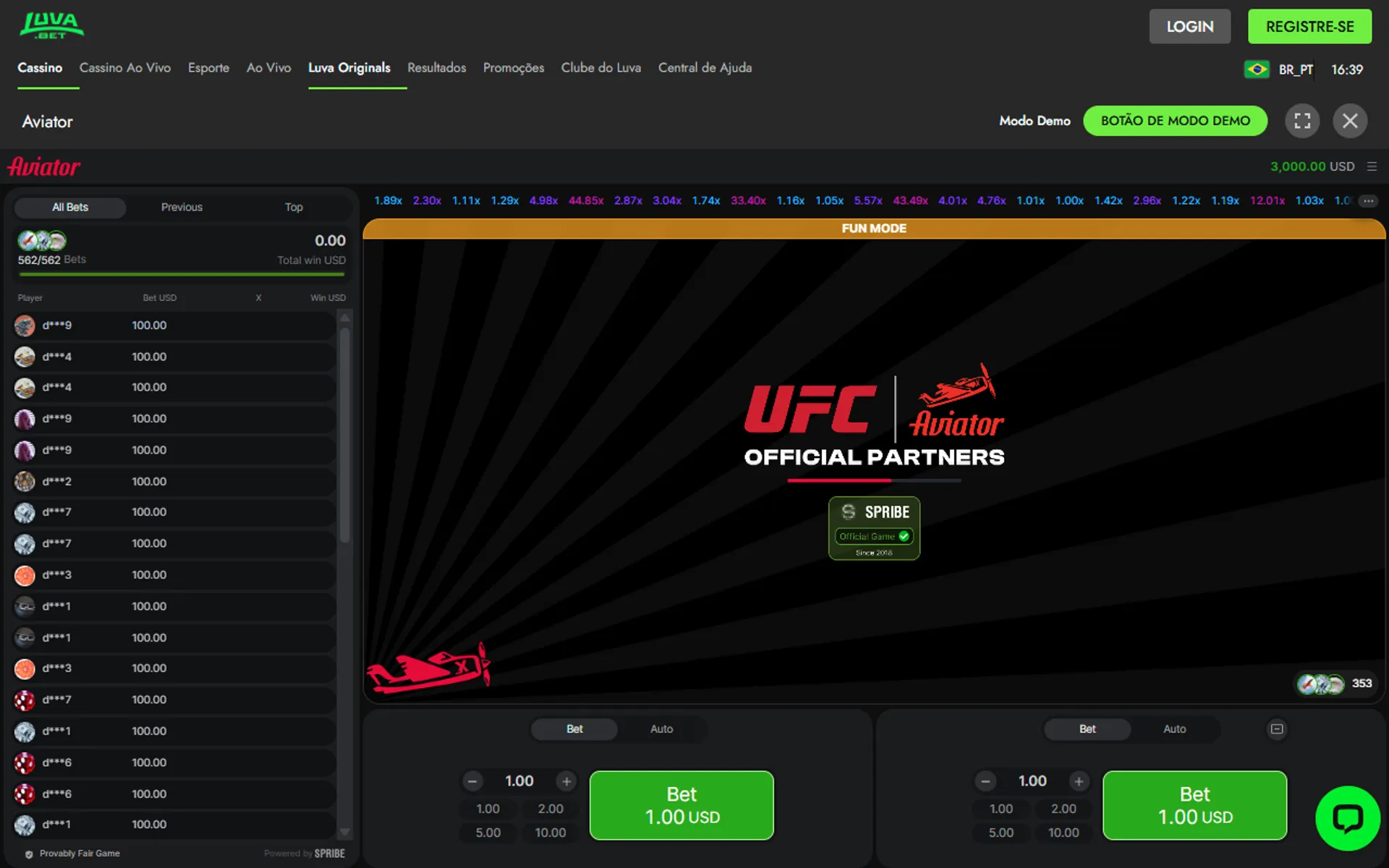Click the Powered by SPRIBE label
This screenshot has width=1389, height=868.
[305, 854]
